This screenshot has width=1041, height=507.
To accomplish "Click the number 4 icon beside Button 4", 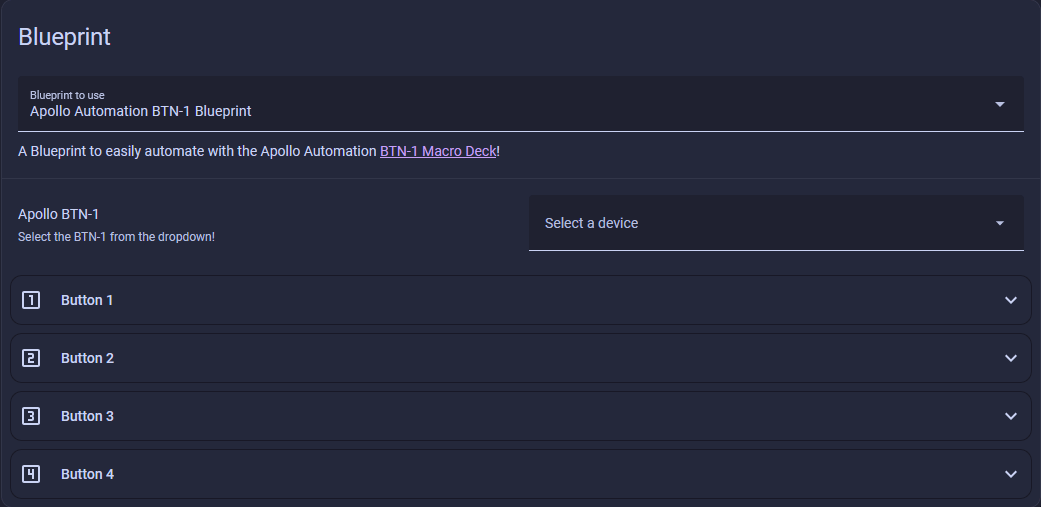I will click(x=31, y=474).
